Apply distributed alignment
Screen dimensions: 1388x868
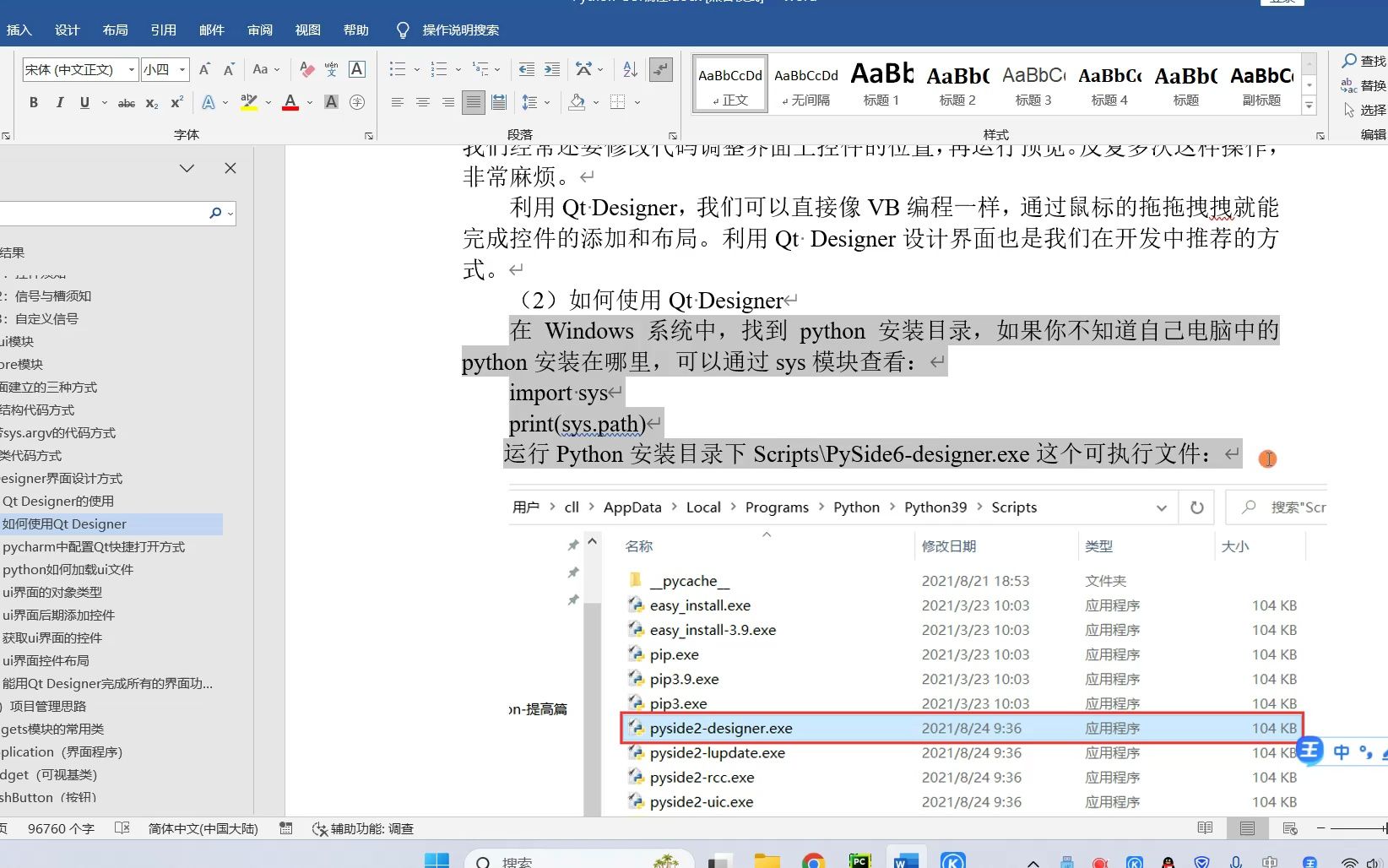(x=499, y=102)
